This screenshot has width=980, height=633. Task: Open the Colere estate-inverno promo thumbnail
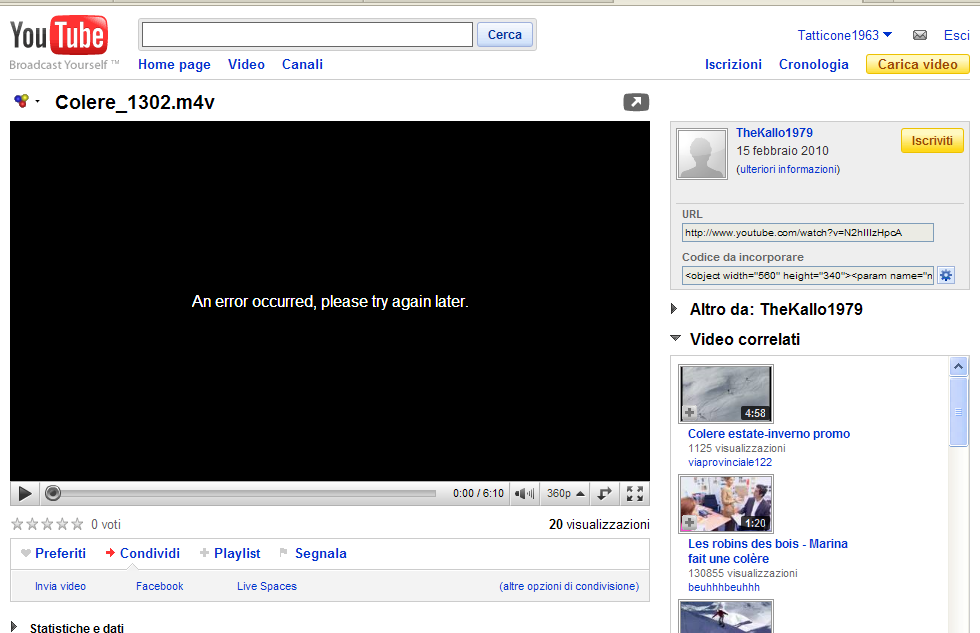(x=725, y=394)
